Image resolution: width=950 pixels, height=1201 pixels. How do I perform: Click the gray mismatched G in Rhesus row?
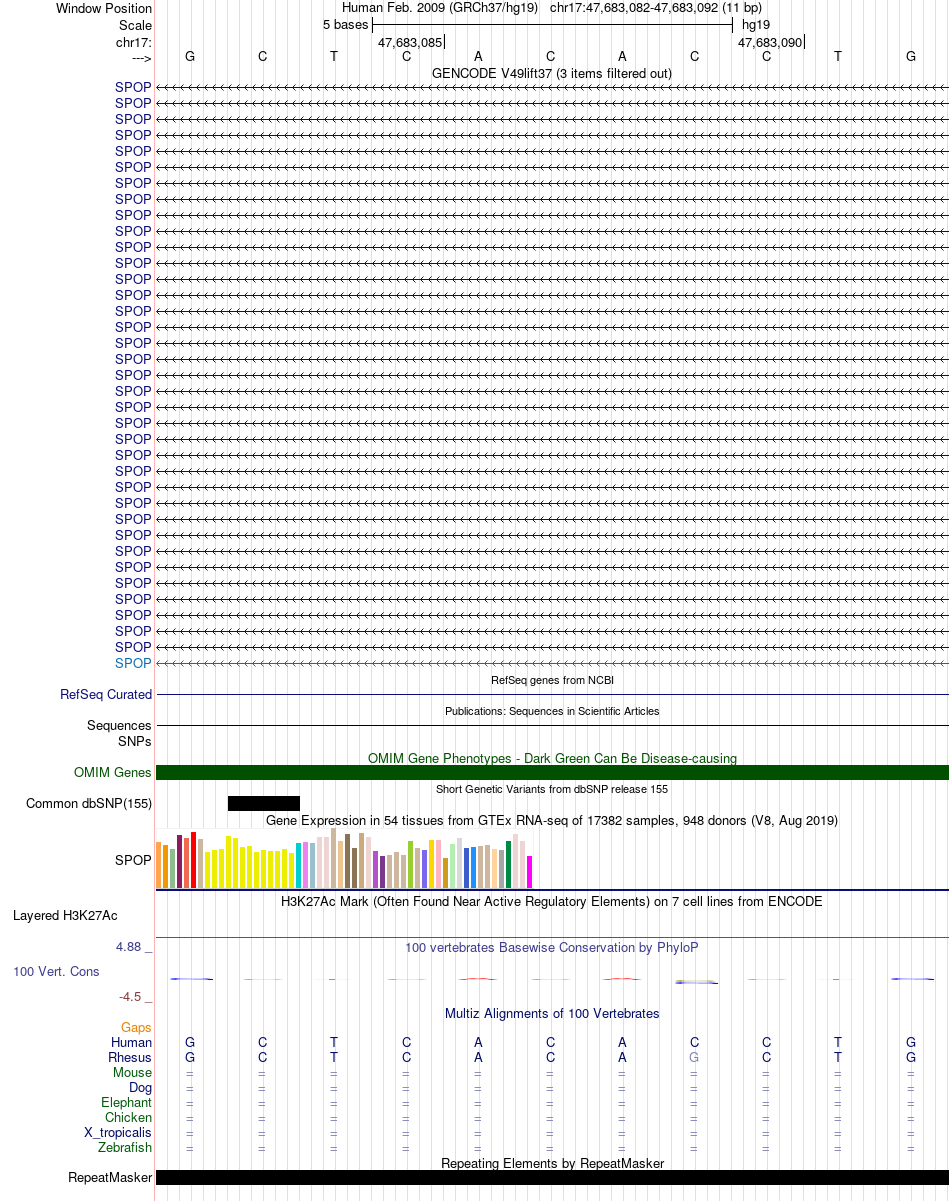pyautogui.click(x=694, y=1057)
